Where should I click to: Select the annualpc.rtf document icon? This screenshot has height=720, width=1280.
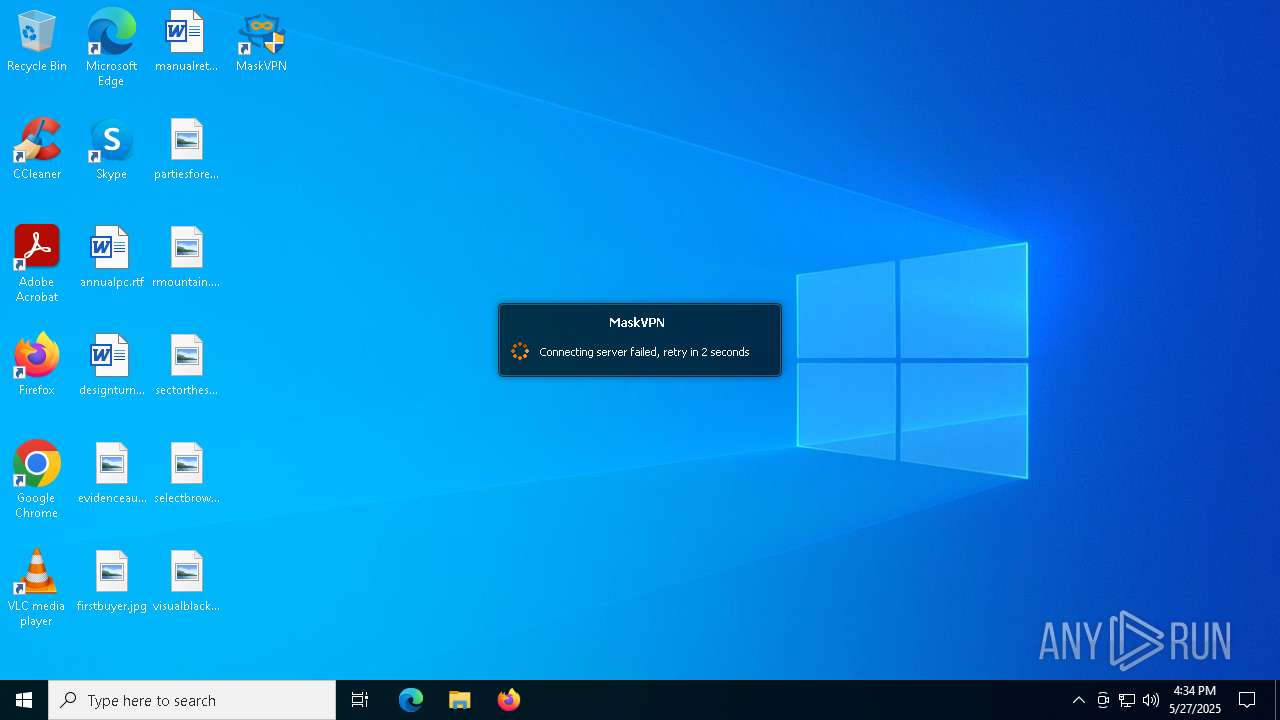111,258
